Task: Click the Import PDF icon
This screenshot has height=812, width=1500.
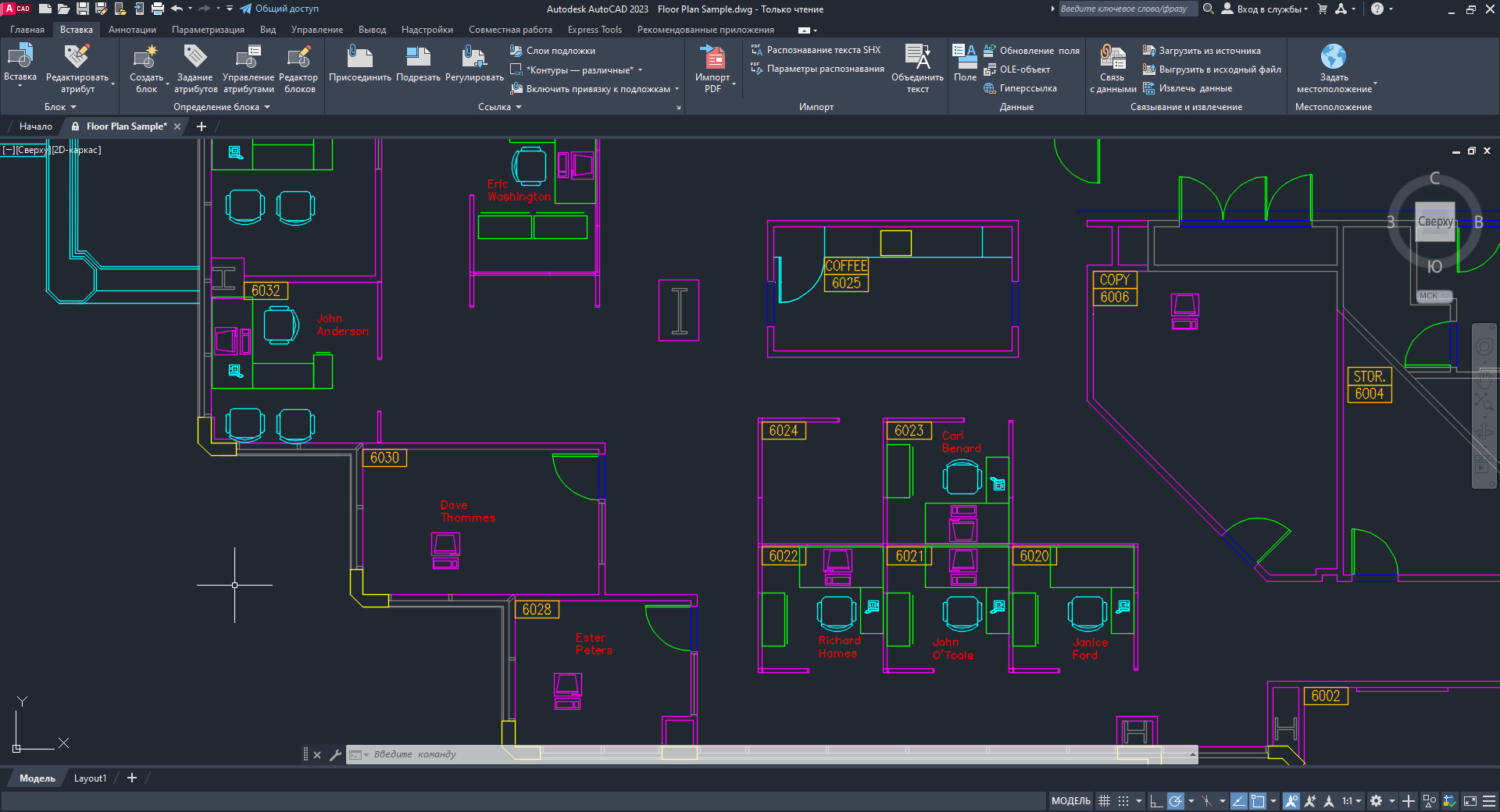Action: (712, 58)
